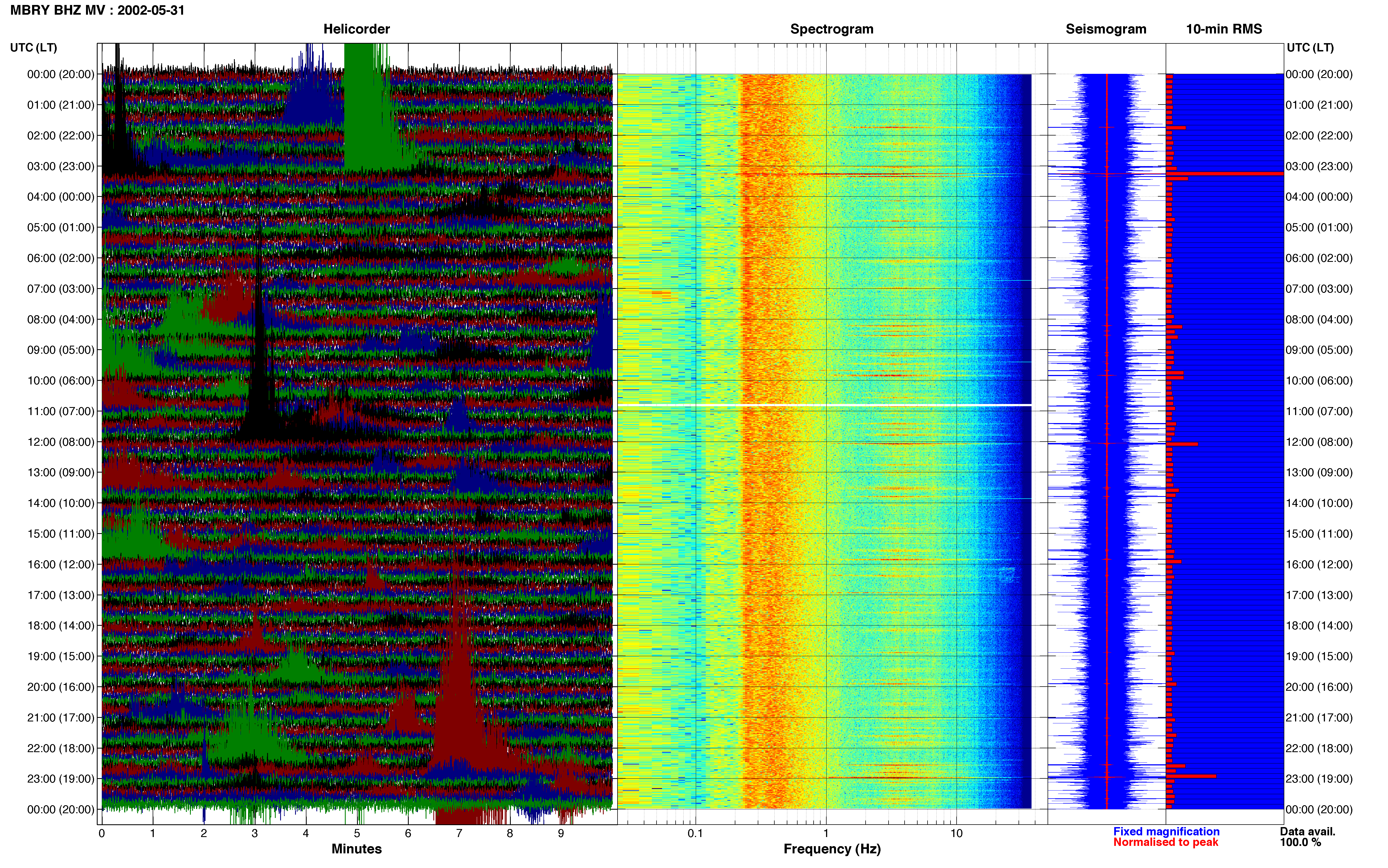Click the 3 minute tick label on Helicorder axis

(x=255, y=833)
